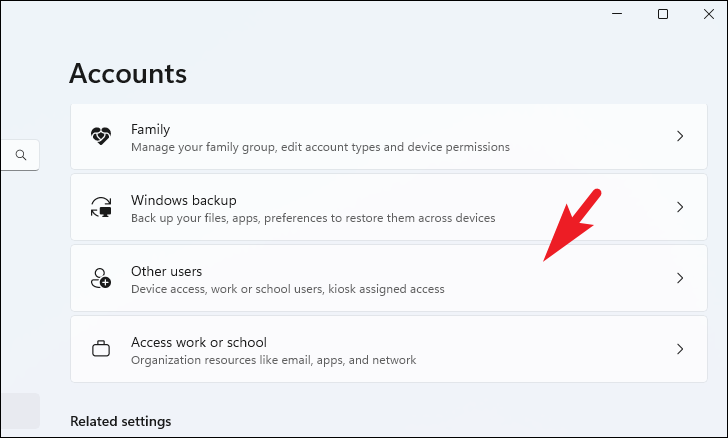This screenshot has height=438, width=728.
Task: Open the Family settings title
Action: tap(150, 129)
